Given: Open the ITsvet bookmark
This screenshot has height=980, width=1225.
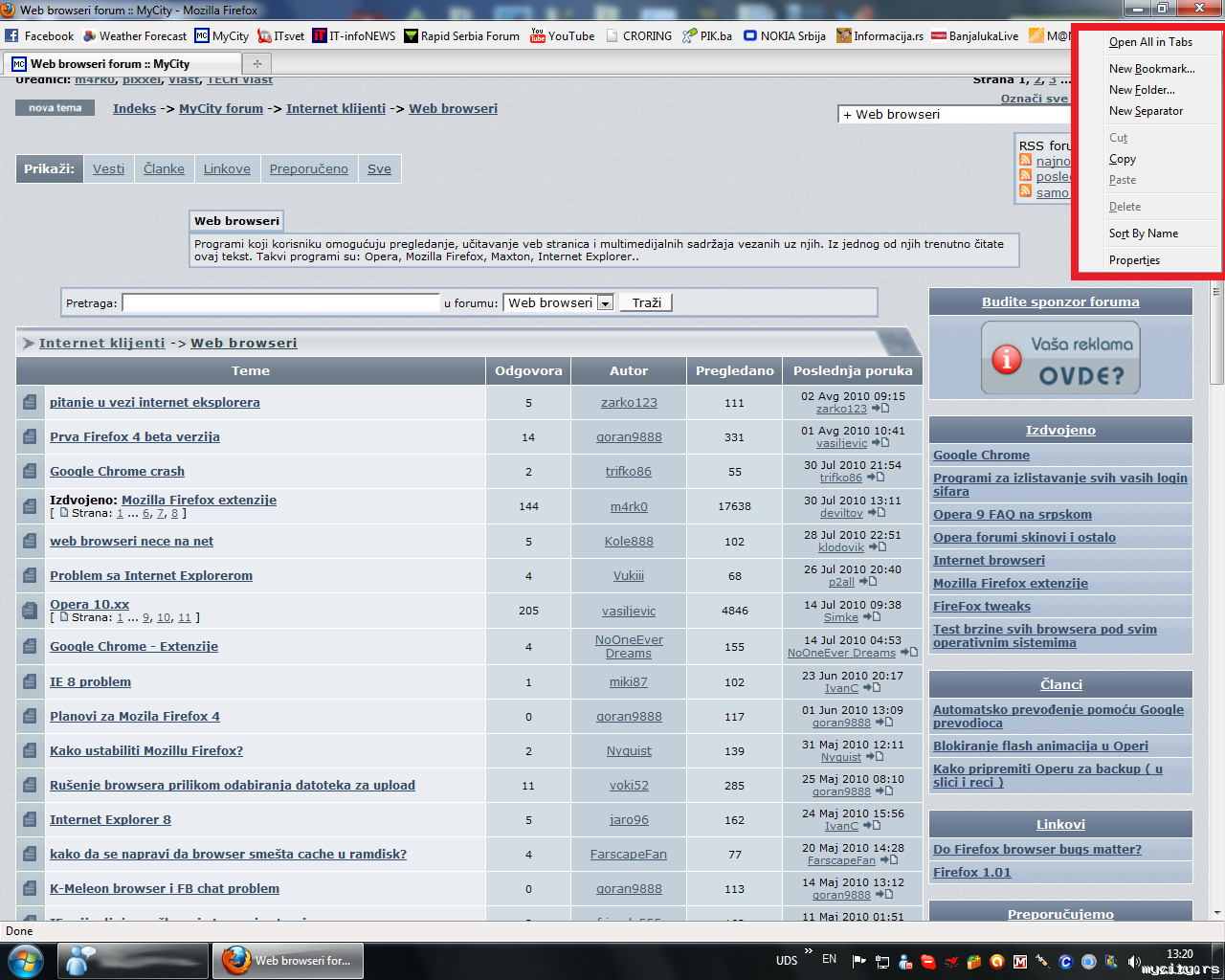Looking at the screenshot, I should coord(280,36).
